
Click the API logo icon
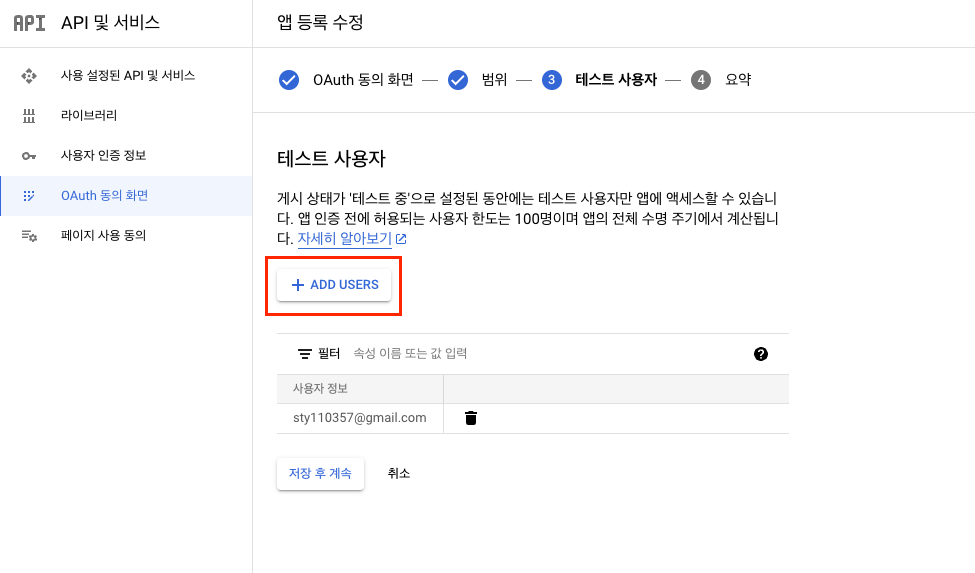(x=29, y=23)
